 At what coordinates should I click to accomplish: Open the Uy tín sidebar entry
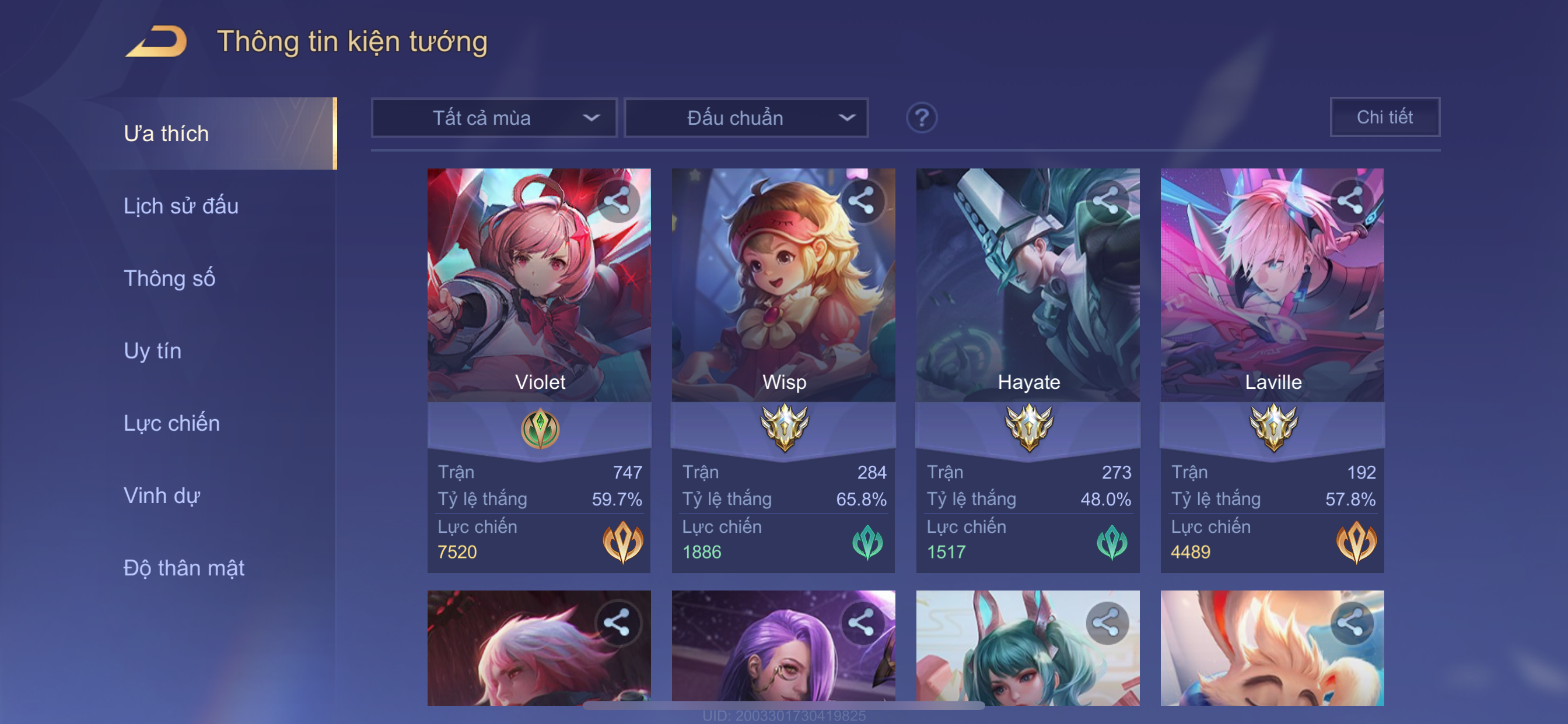coord(152,350)
